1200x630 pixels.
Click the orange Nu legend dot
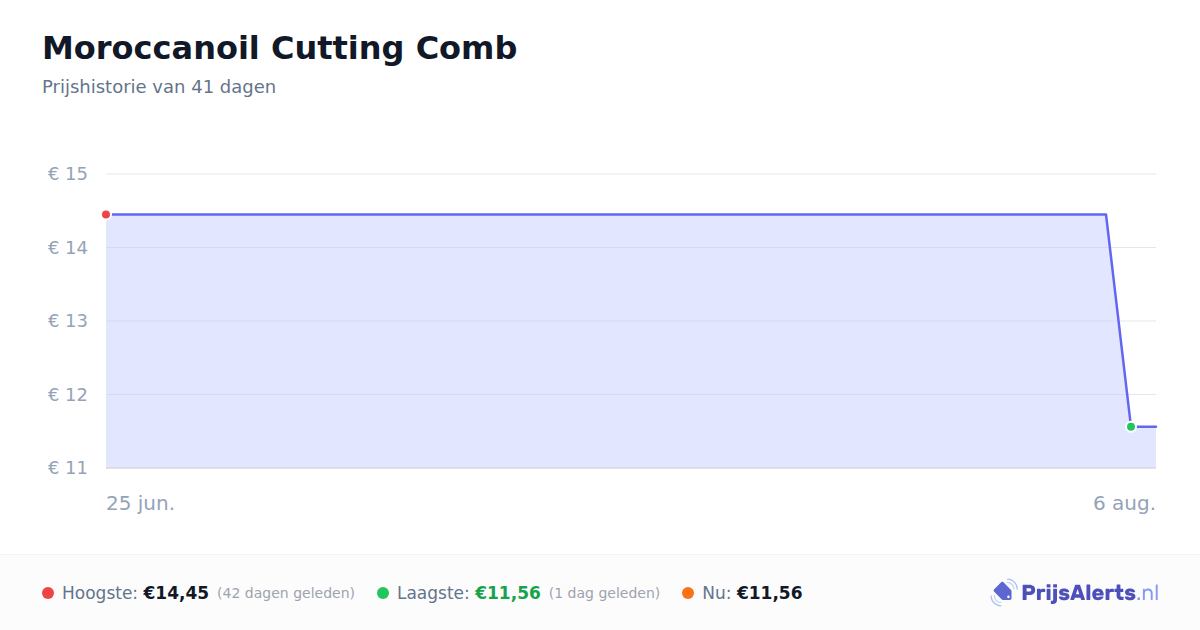click(x=688, y=593)
